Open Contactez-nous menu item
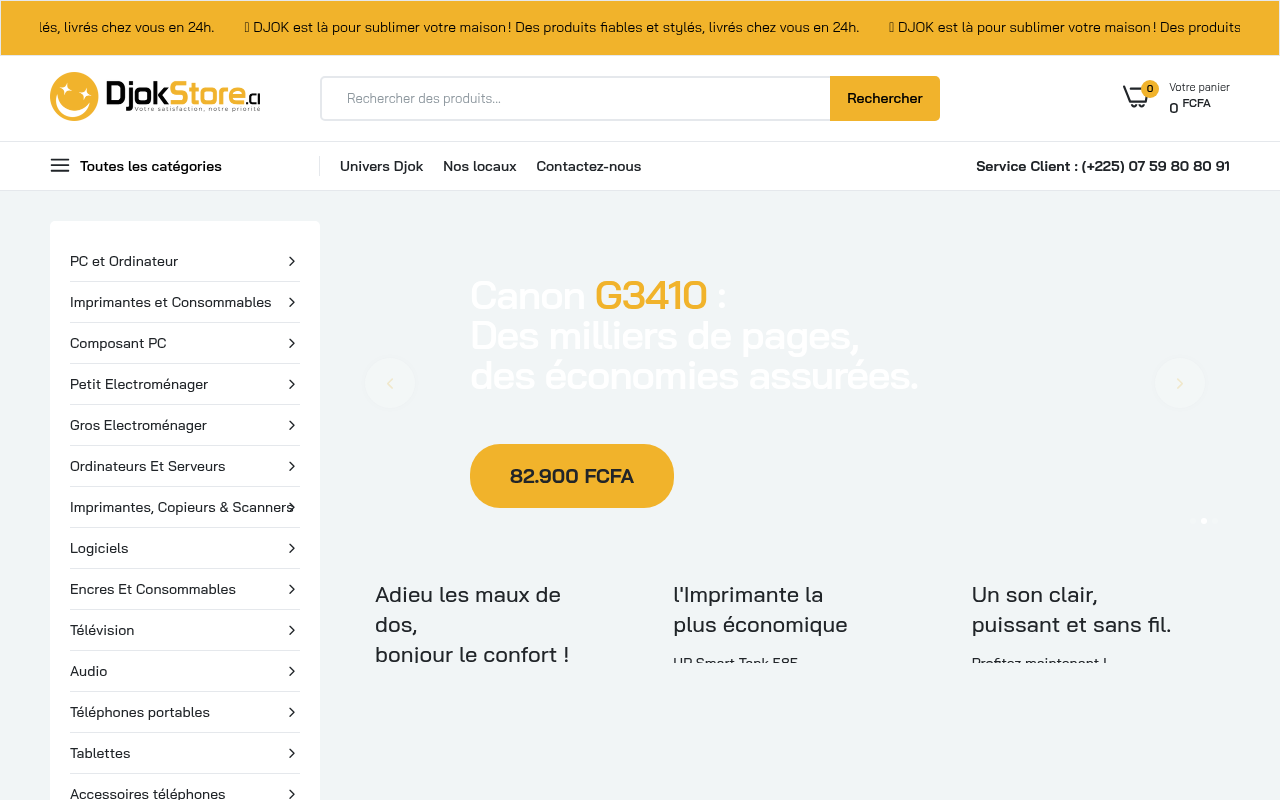Image resolution: width=1280 pixels, height=800 pixels. pyautogui.click(x=589, y=166)
